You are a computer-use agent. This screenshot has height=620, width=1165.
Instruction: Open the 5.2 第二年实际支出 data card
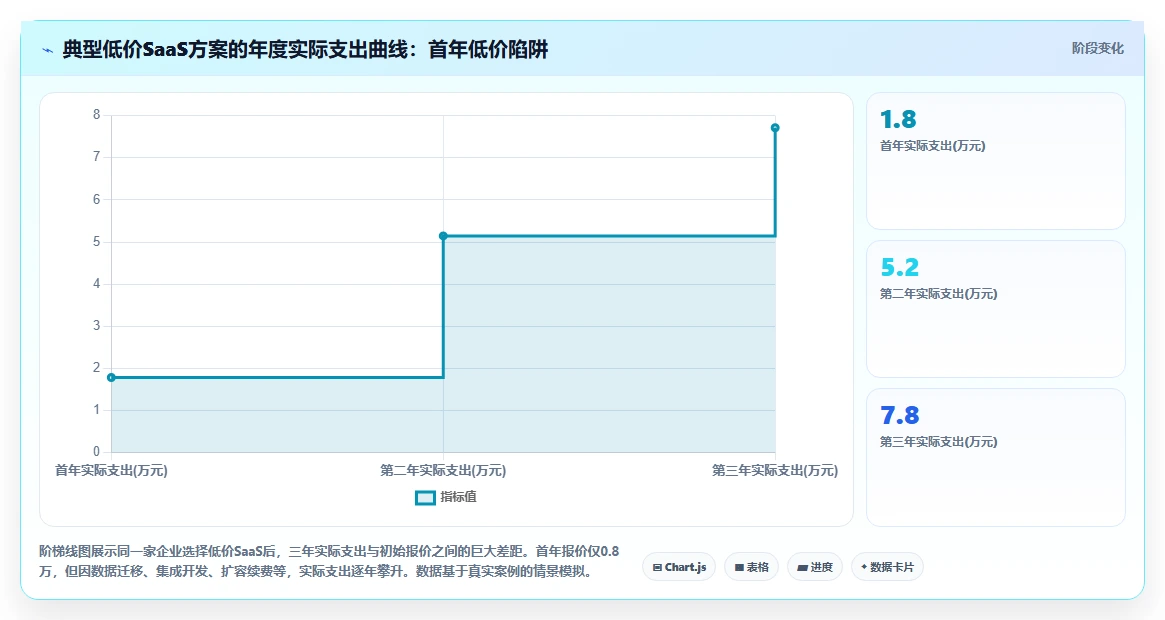pyautogui.click(x=996, y=309)
